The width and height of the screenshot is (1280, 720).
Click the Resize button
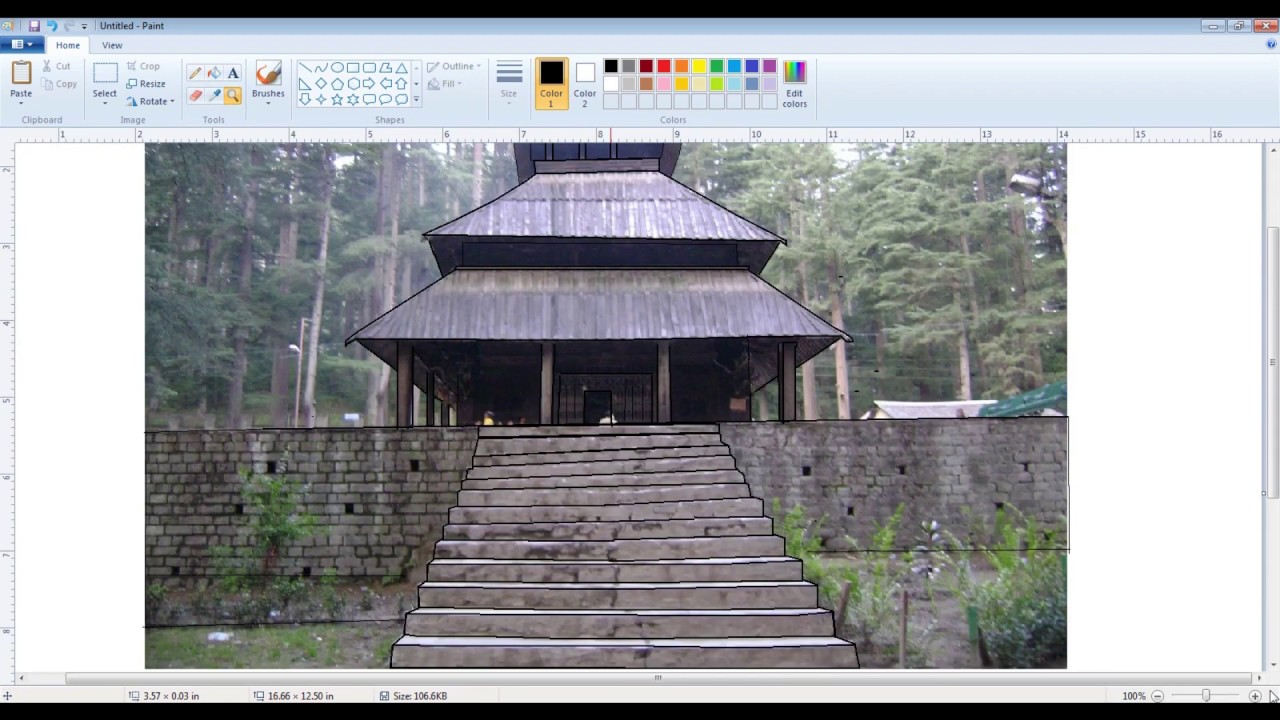pos(146,84)
